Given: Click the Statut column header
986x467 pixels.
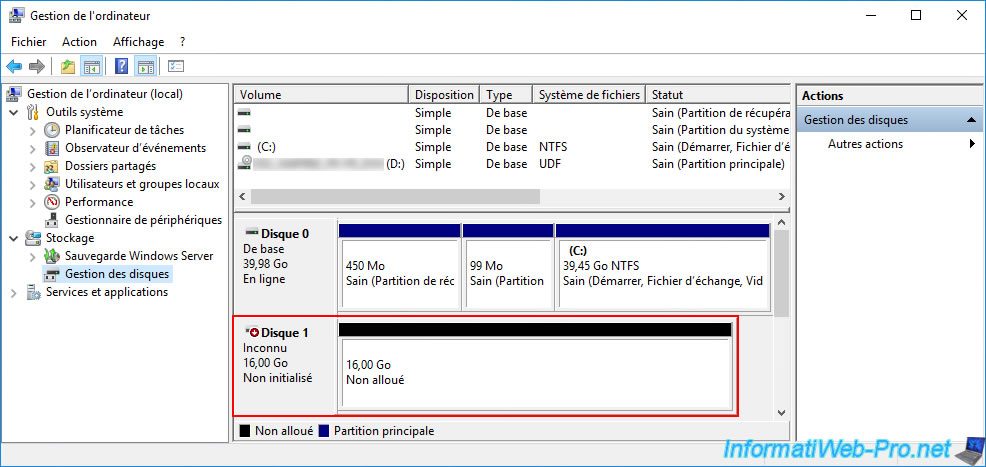Looking at the screenshot, I should point(715,95).
